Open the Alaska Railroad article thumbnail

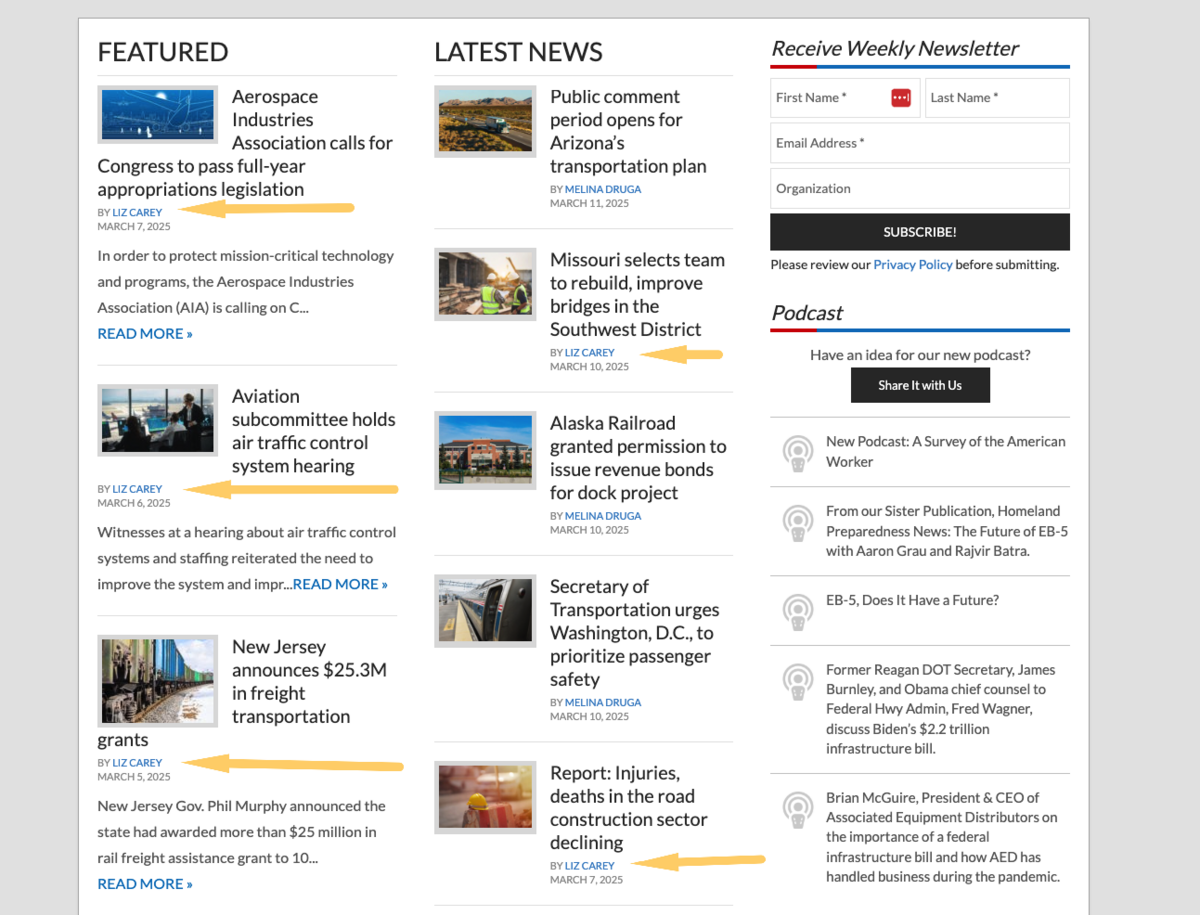485,449
